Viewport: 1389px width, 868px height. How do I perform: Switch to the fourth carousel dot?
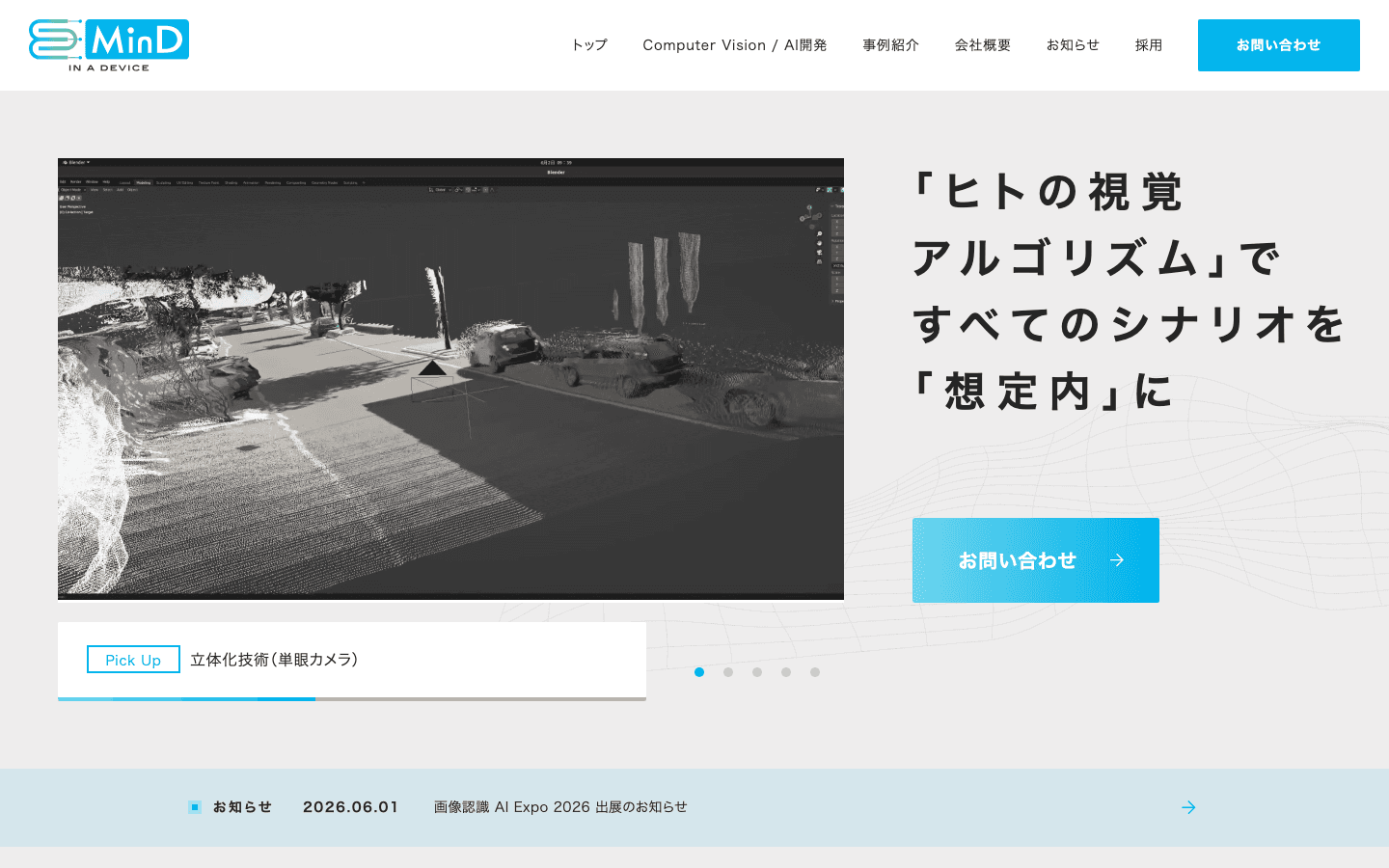[786, 672]
